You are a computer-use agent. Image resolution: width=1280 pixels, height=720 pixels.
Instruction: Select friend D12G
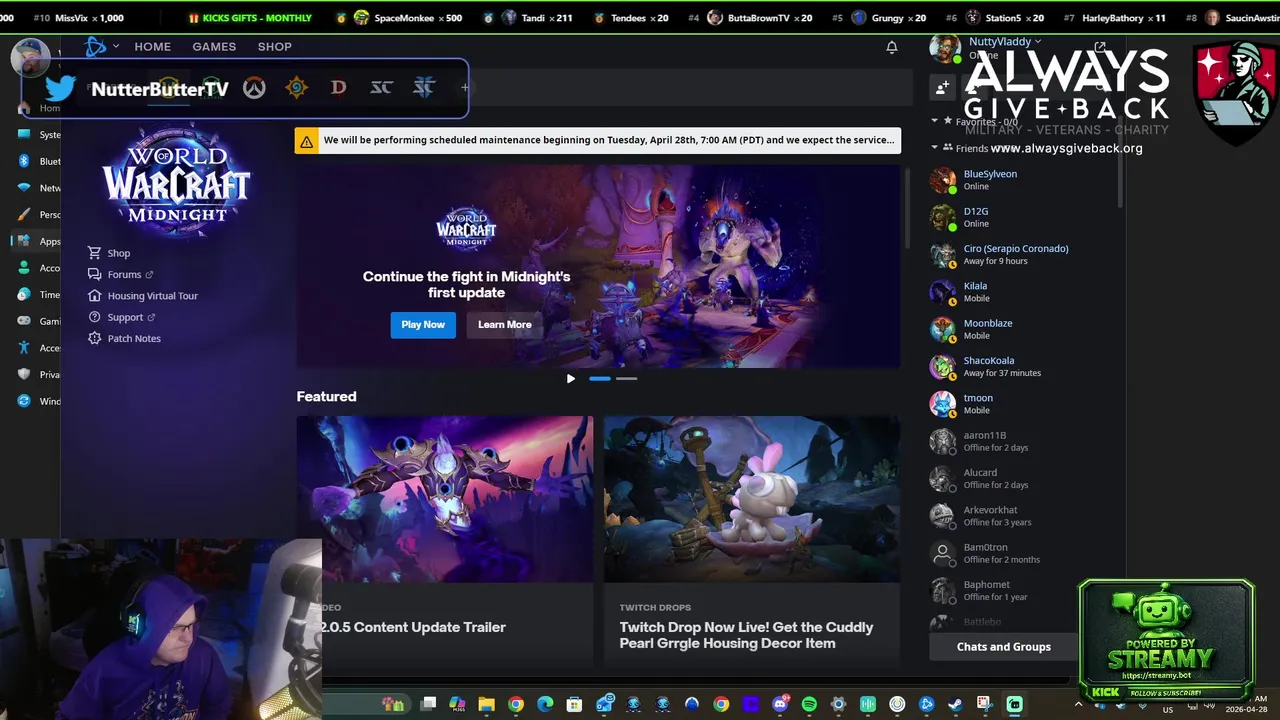(x=1020, y=217)
